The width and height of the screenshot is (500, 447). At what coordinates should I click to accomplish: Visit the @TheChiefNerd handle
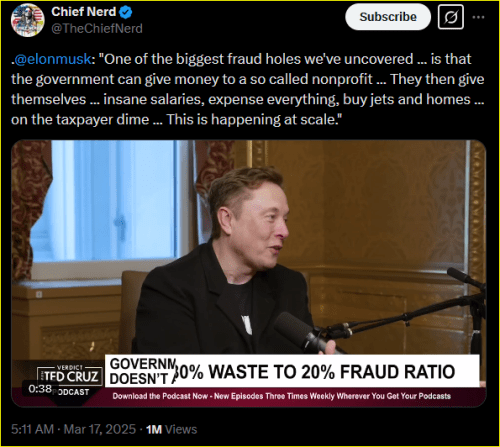point(97,29)
